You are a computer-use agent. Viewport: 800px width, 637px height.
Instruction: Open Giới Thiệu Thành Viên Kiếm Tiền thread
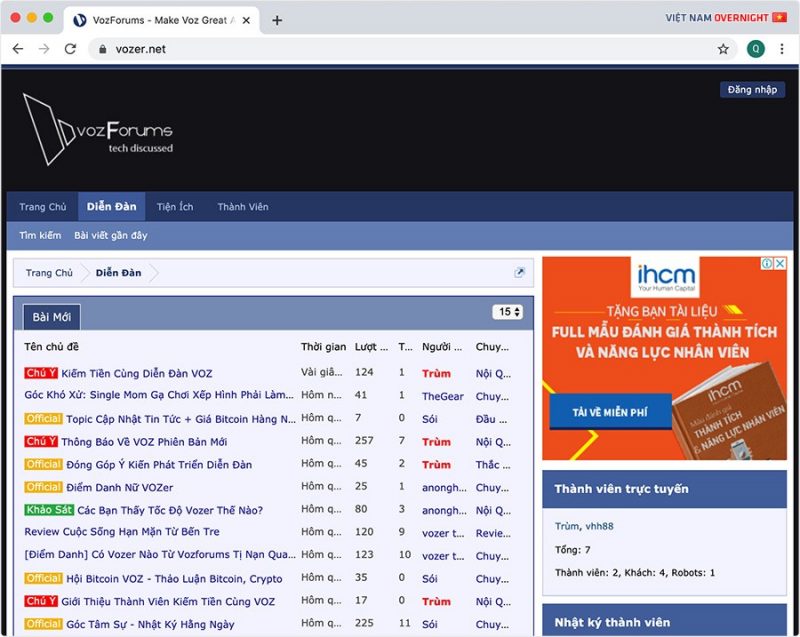click(x=168, y=601)
